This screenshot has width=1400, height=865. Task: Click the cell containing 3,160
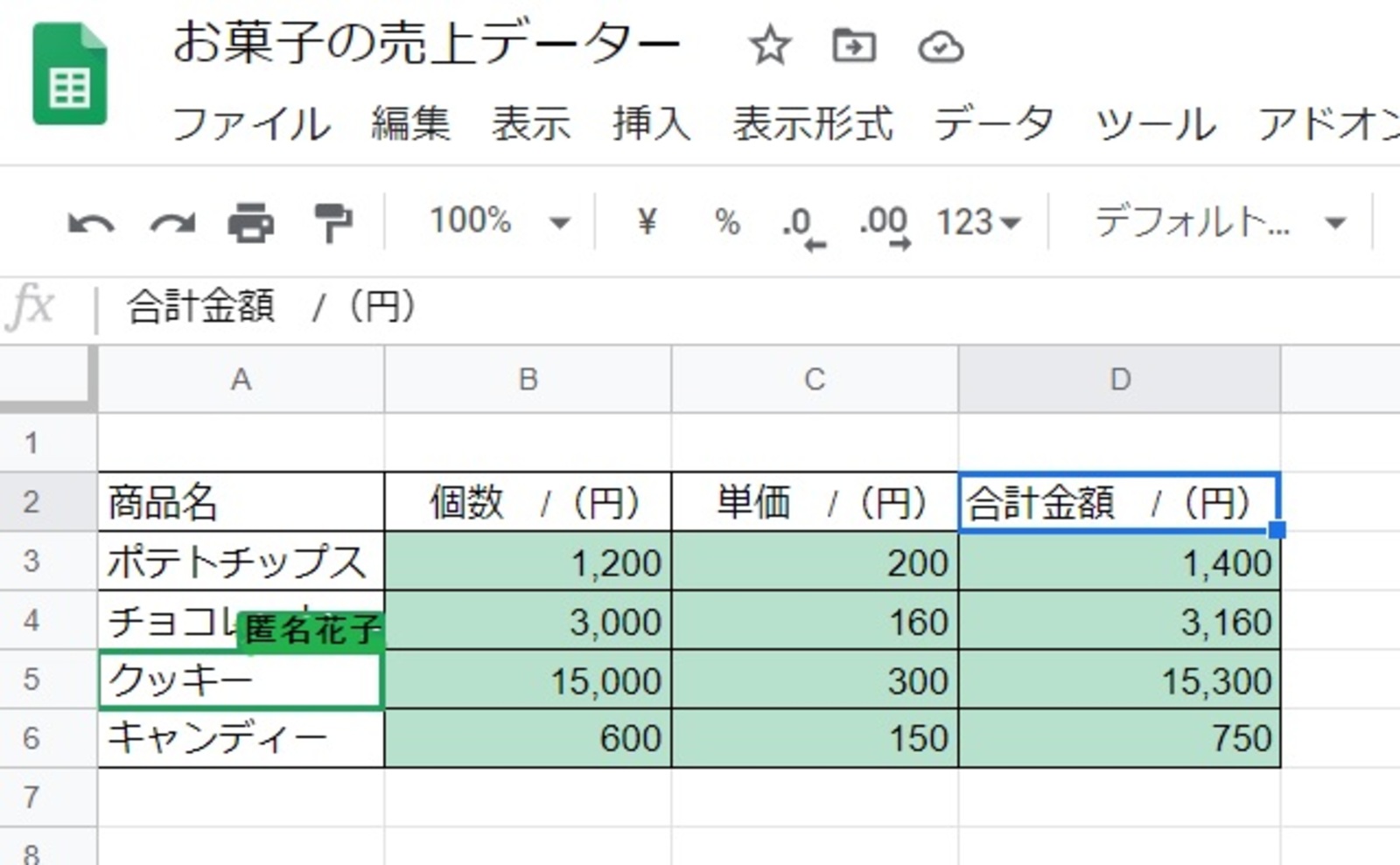click(x=1119, y=620)
